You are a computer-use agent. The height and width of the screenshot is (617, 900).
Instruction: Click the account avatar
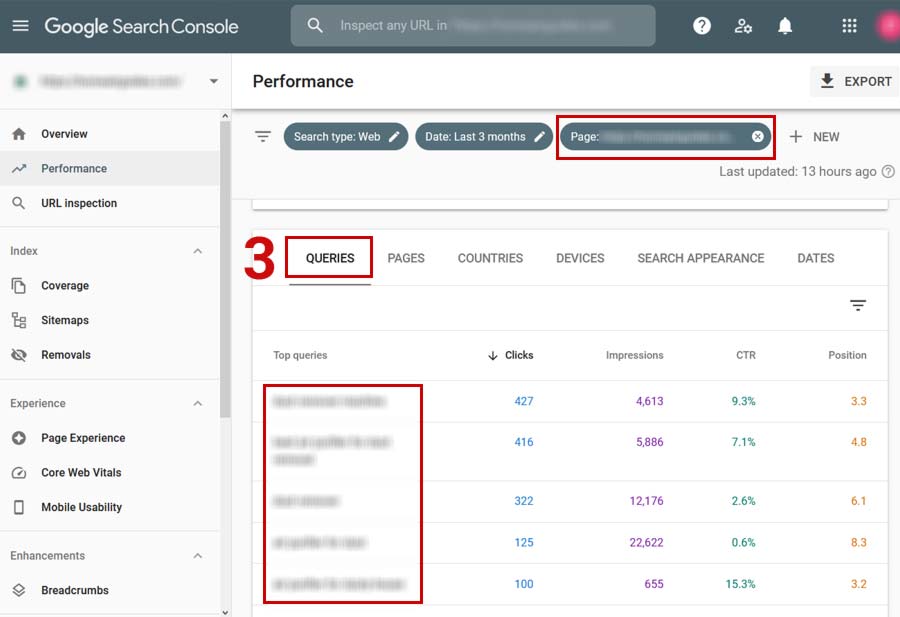[x=889, y=26]
